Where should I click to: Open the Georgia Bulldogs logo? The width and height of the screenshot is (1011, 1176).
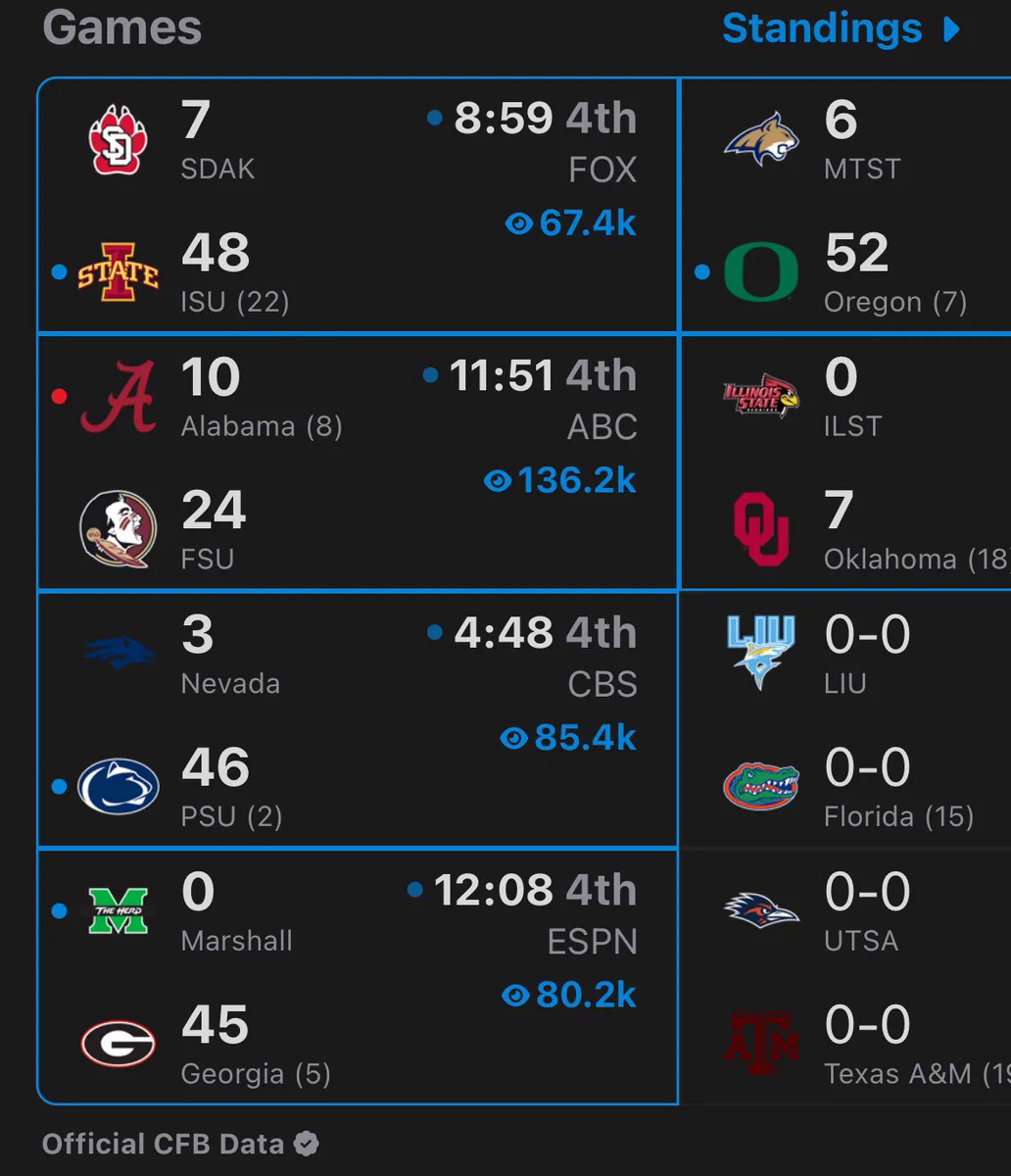[118, 1044]
